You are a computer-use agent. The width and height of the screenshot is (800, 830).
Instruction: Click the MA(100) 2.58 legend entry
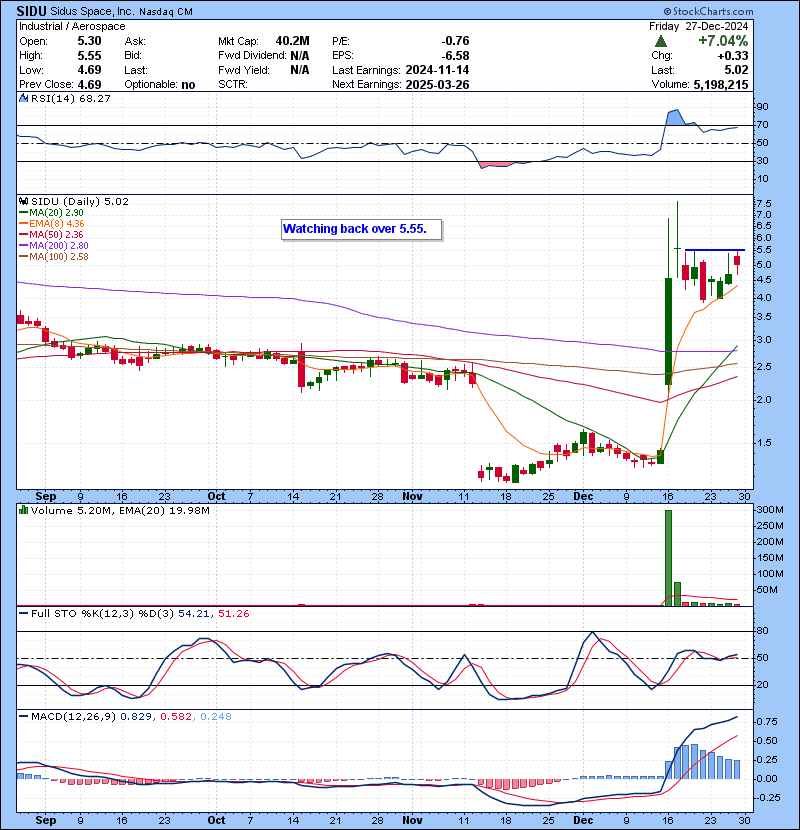pos(59,257)
